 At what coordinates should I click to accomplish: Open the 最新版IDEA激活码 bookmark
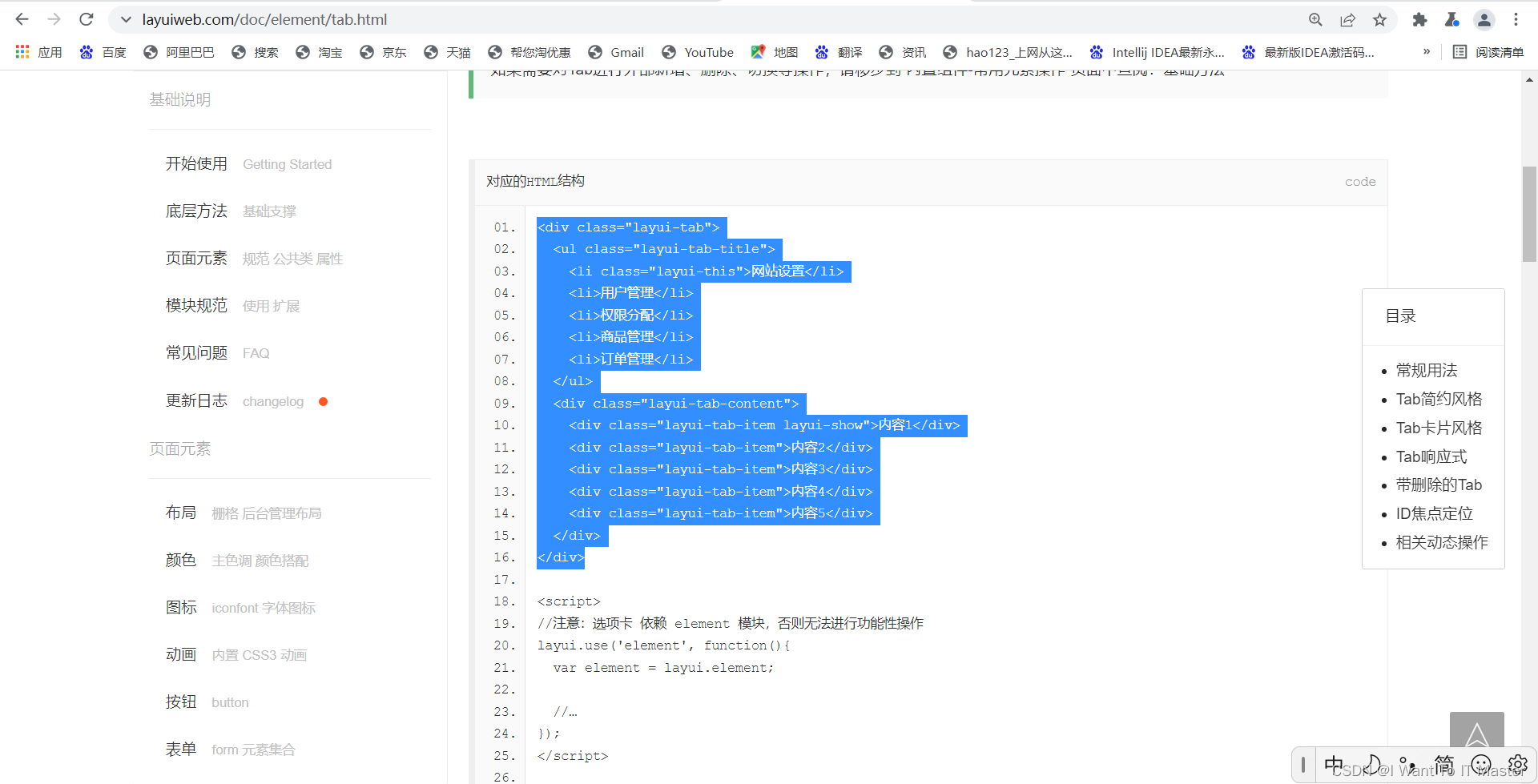pos(1308,52)
